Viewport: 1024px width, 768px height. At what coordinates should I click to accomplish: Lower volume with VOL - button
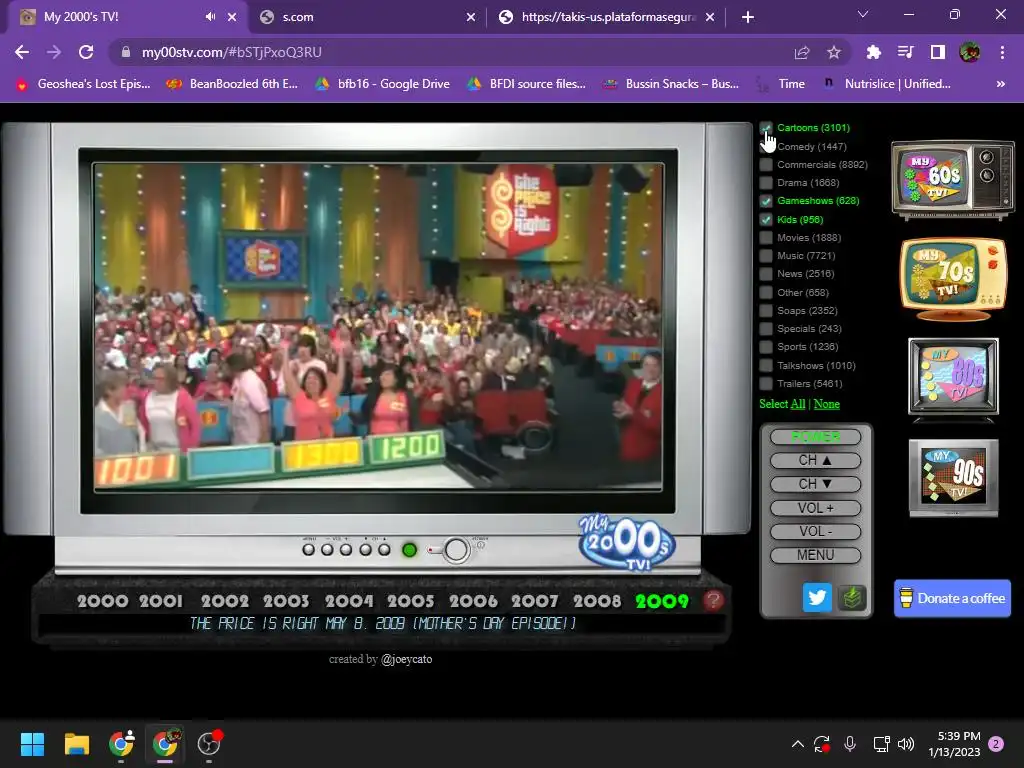click(x=815, y=532)
